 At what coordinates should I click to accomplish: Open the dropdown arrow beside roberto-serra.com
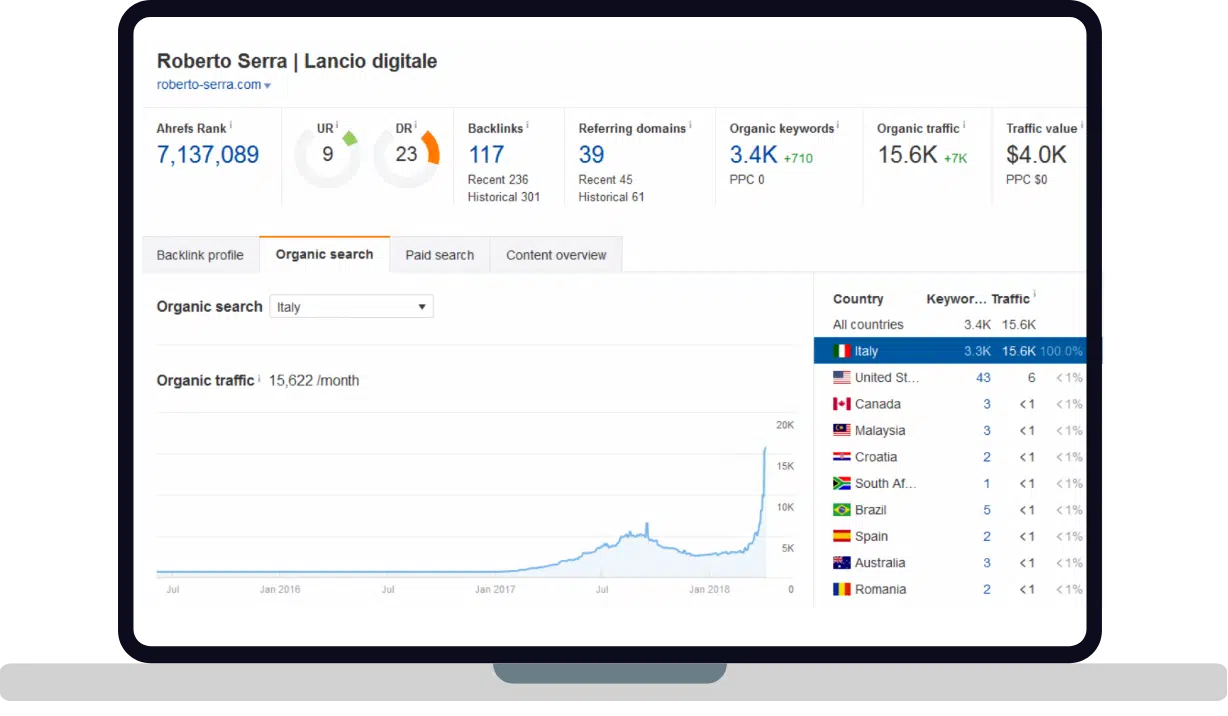268,86
